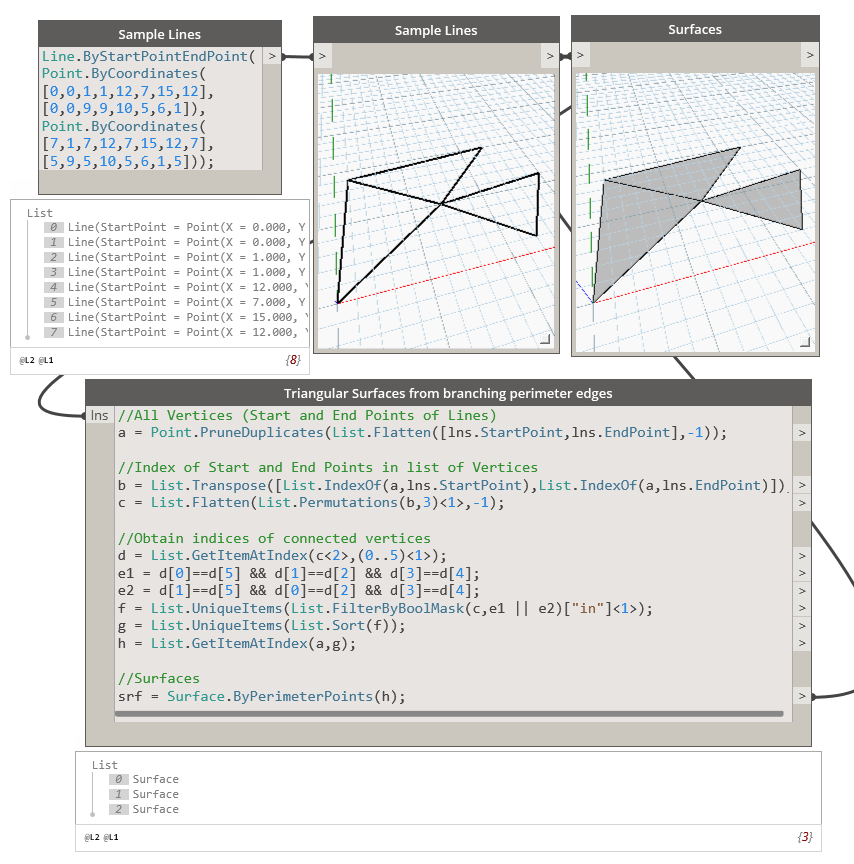Image resolution: width=854 pixels, height=864 pixels.
Task: Click the lns input port
Action: coord(100,415)
